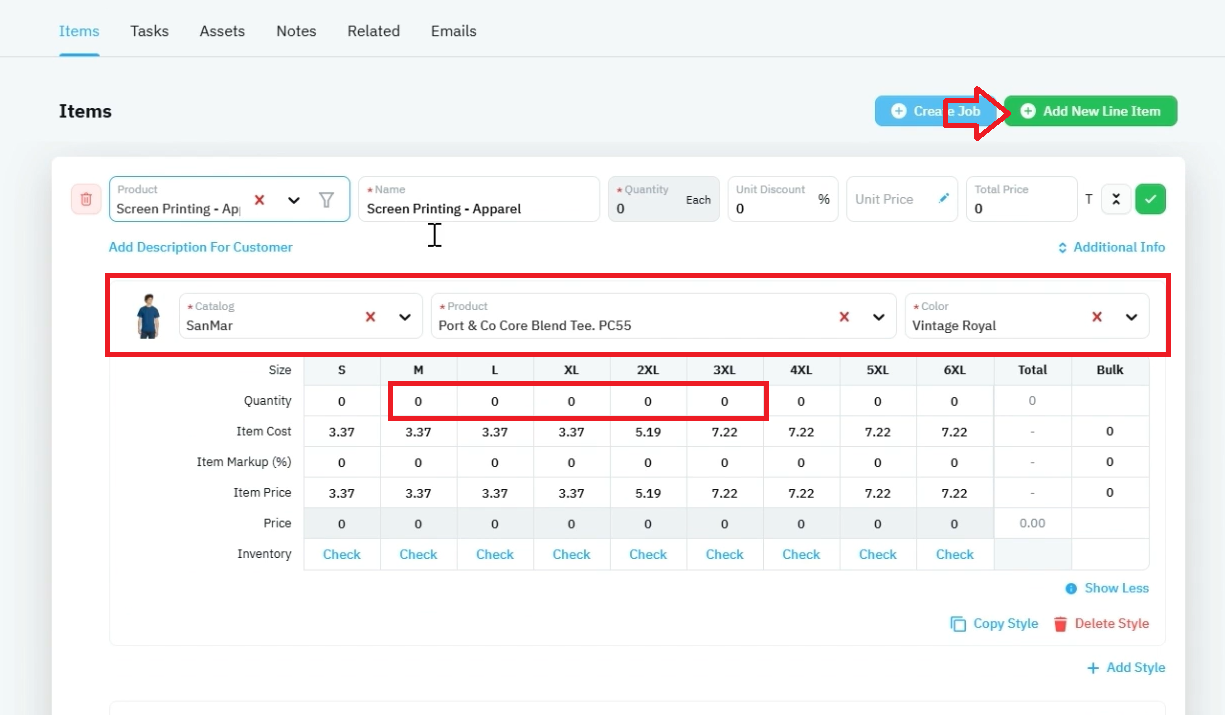Open the Color dropdown chevron

[x=1132, y=317]
